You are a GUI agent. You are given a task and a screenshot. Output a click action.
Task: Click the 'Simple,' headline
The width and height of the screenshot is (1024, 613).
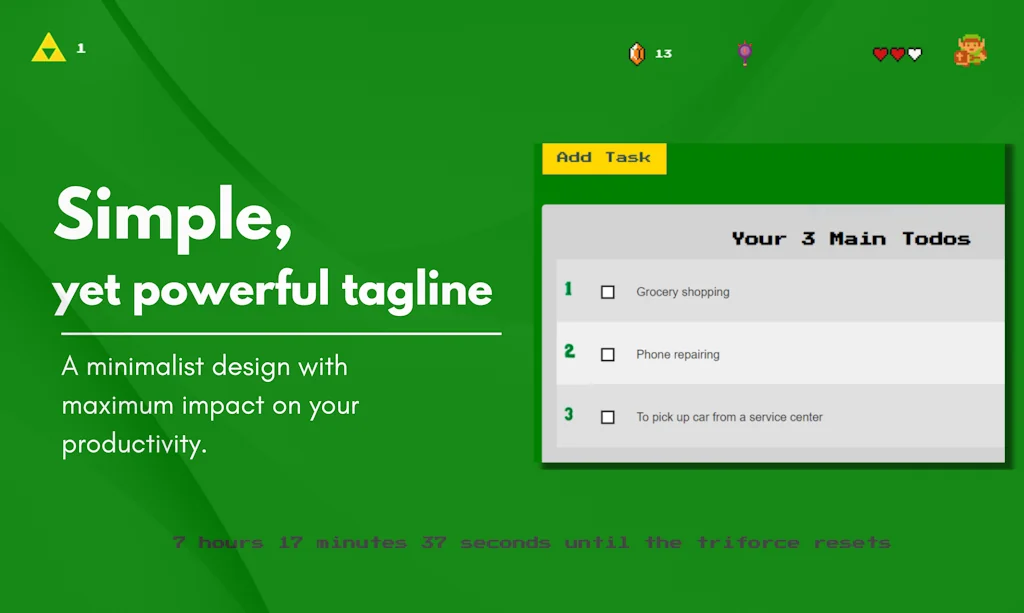[x=173, y=217]
